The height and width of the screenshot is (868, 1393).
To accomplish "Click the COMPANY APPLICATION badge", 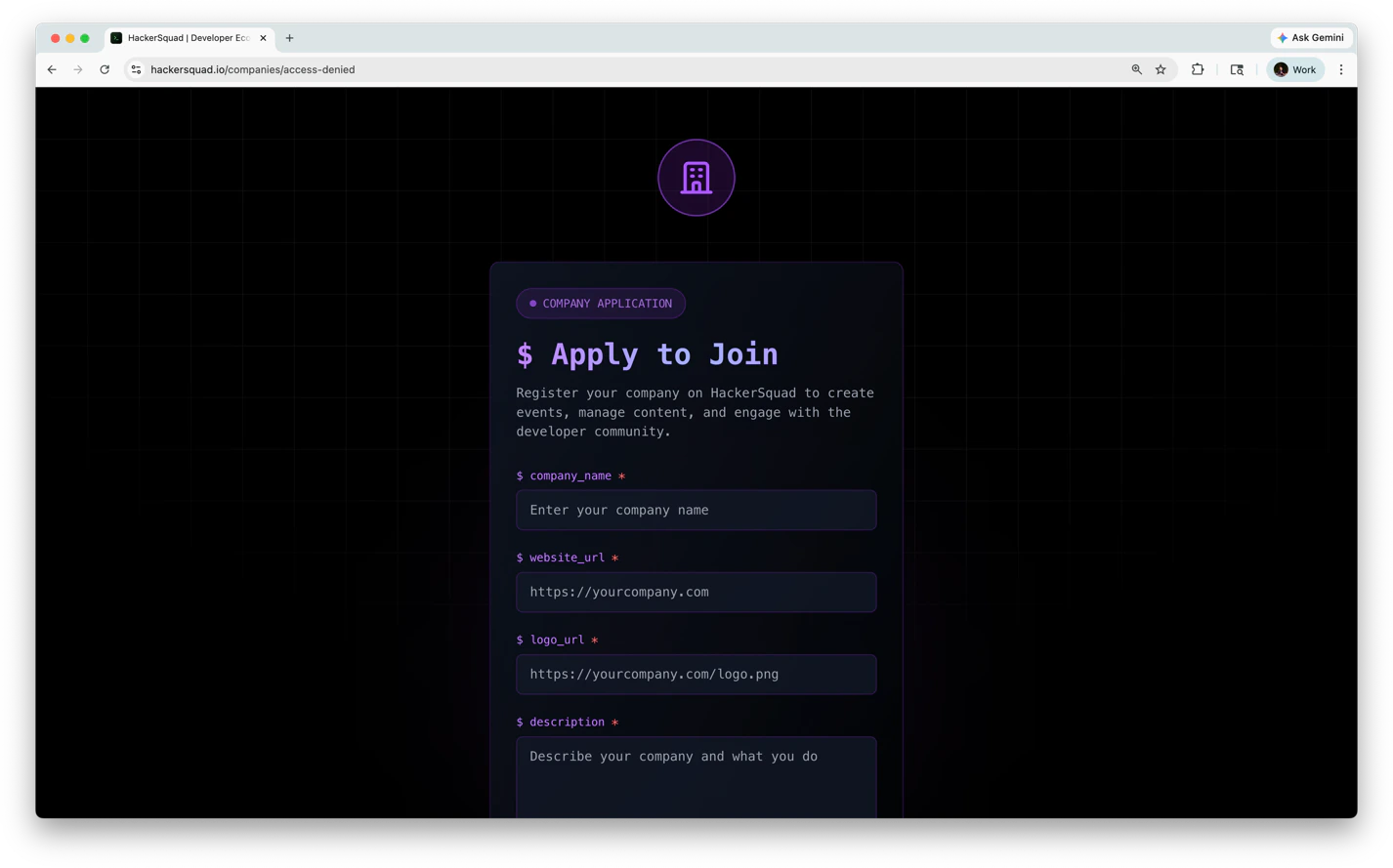I will [601, 304].
